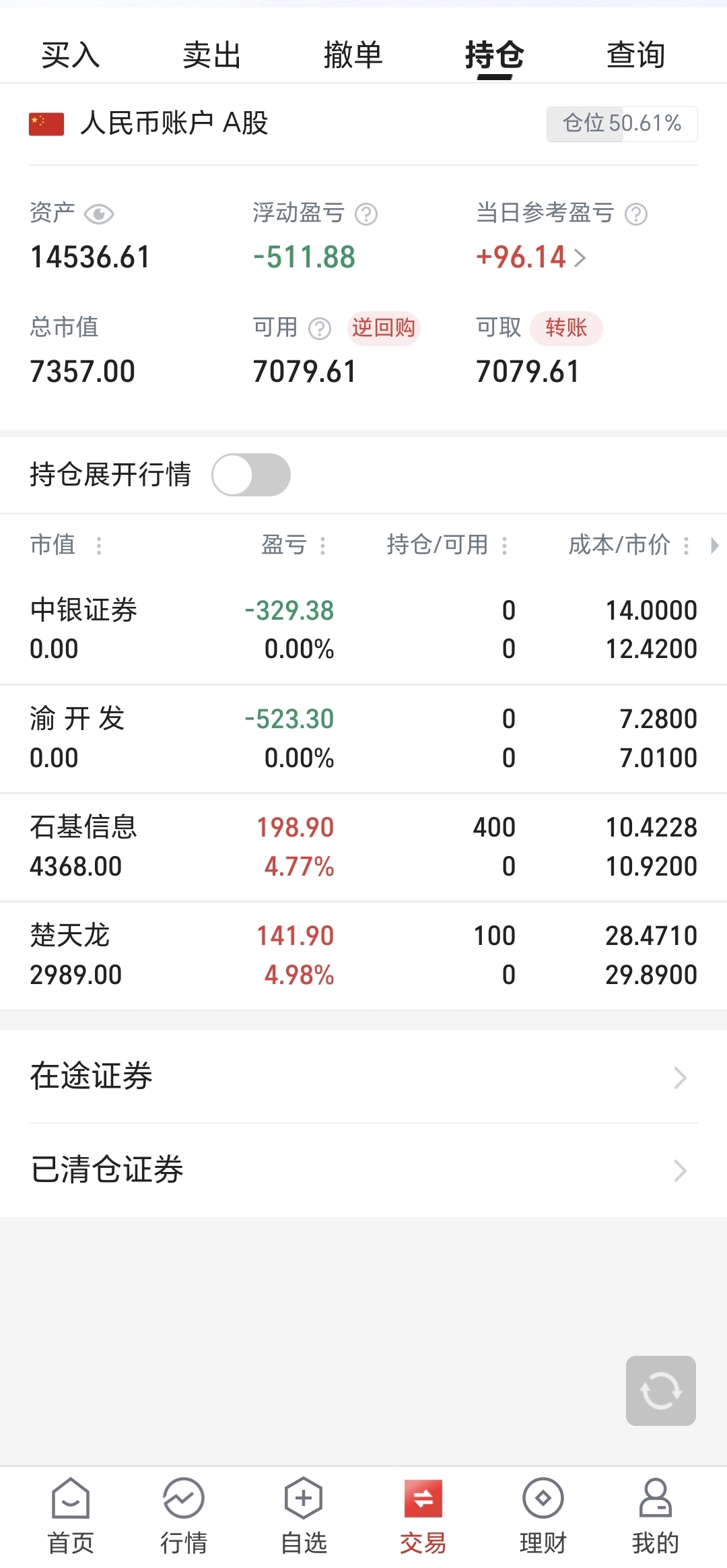Tap the 逆回购 button

click(384, 328)
